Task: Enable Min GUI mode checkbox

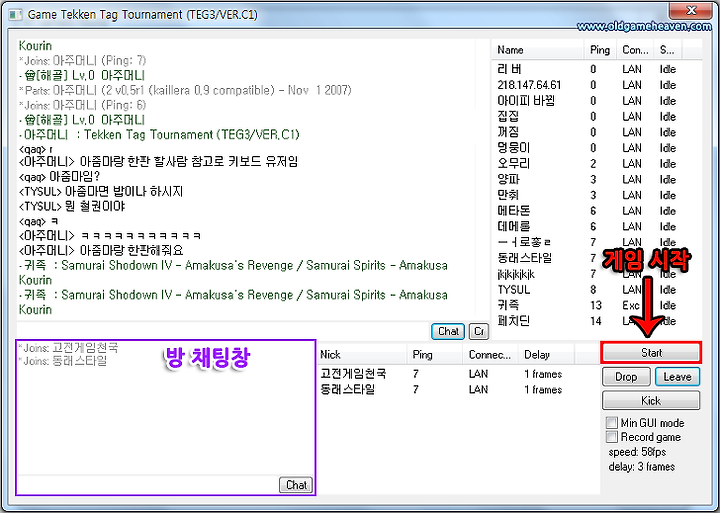Action: 612,422
